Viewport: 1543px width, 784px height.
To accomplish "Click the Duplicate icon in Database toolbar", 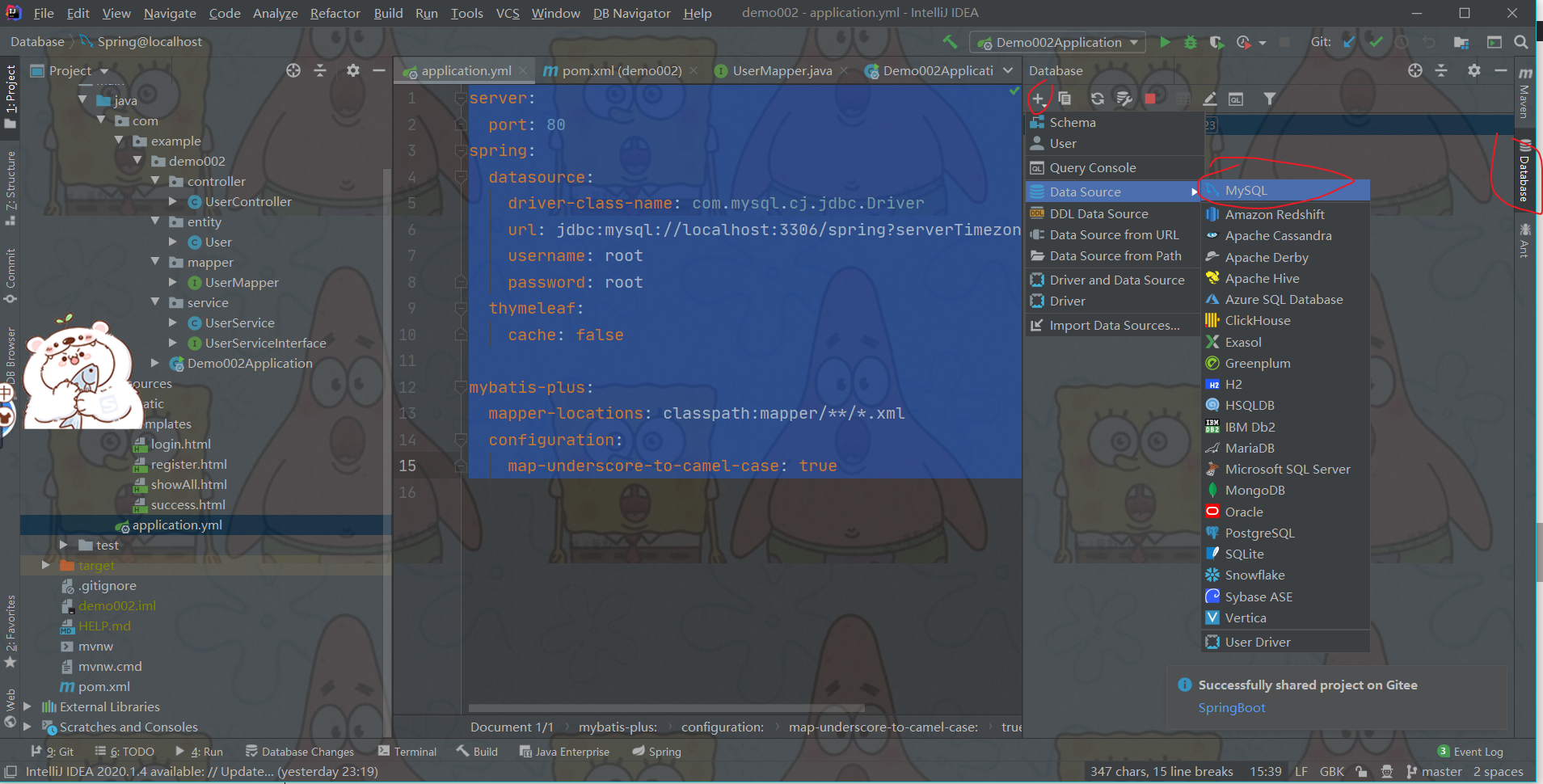I will coord(1065,99).
